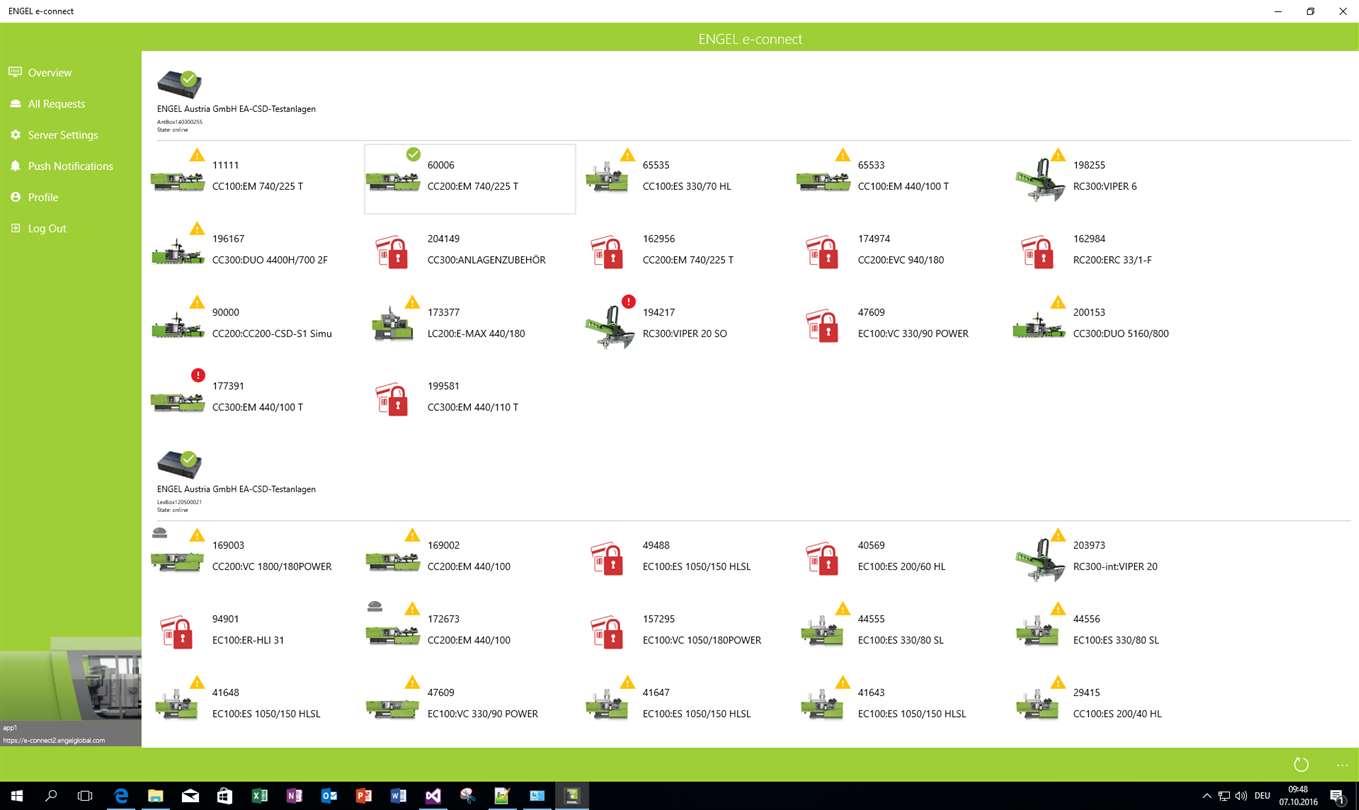Click Log Out in sidebar
The width and height of the screenshot is (1359, 810).
click(x=47, y=228)
